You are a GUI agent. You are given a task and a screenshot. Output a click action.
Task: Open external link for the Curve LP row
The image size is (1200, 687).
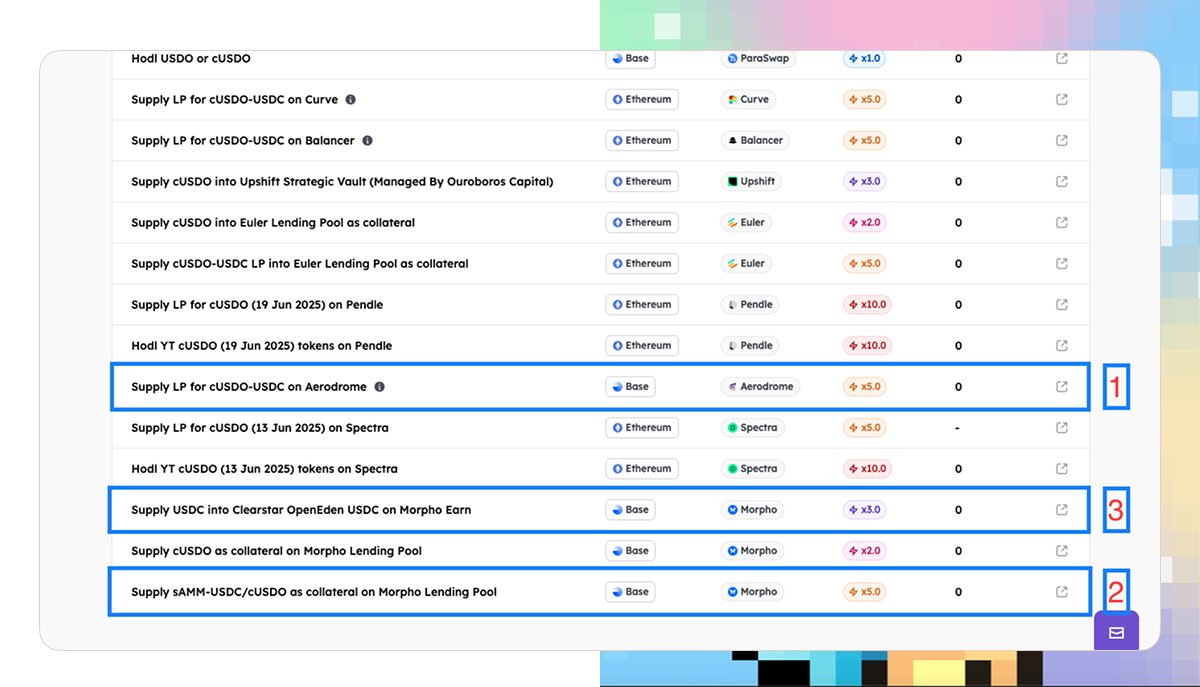pyautogui.click(x=1062, y=99)
